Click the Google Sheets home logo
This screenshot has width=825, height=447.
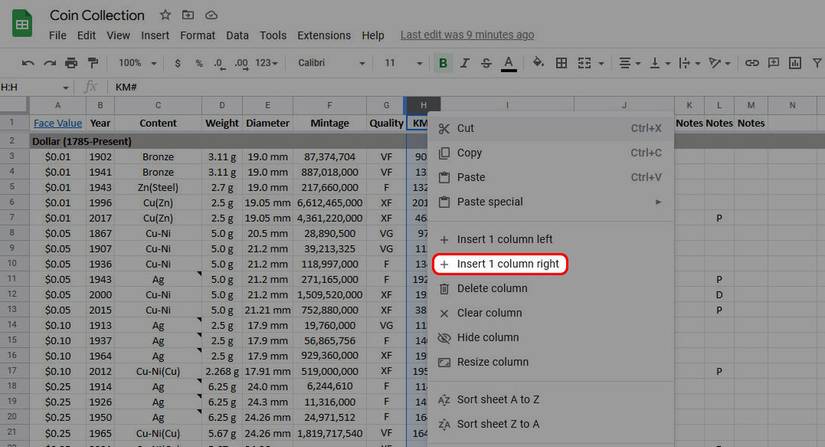point(22,23)
